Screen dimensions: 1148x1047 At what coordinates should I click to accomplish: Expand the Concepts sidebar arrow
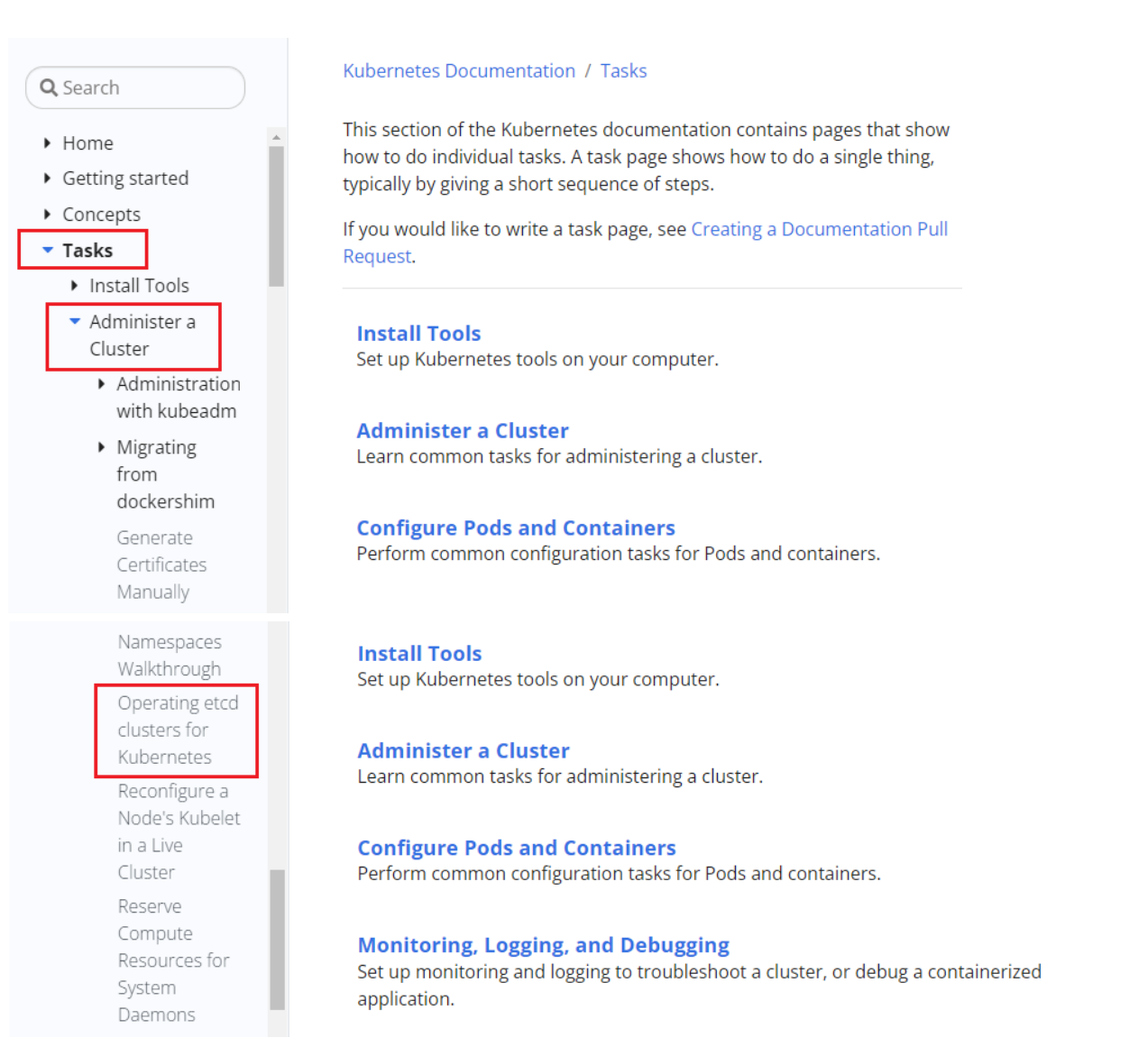[x=47, y=214]
